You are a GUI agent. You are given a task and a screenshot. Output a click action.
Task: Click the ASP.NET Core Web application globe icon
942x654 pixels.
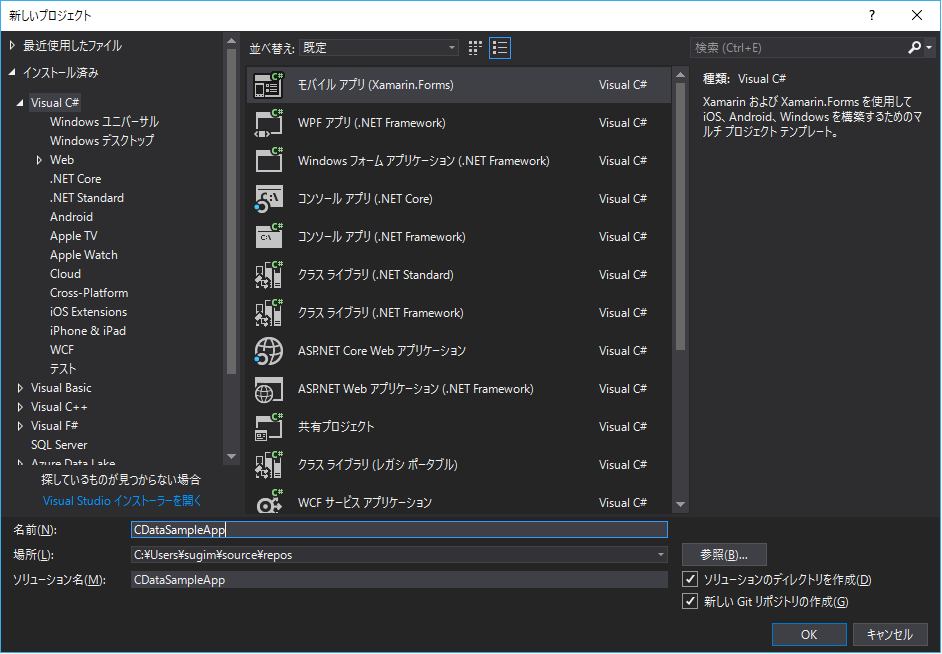(269, 351)
